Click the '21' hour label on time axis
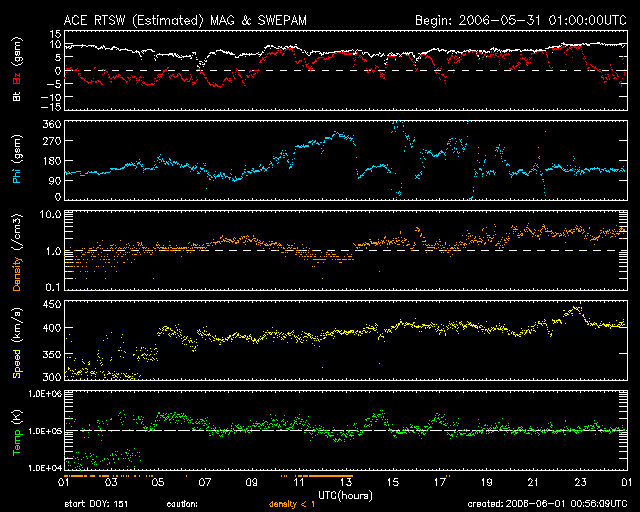Viewport: 640px width, 512px height. (x=533, y=483)
